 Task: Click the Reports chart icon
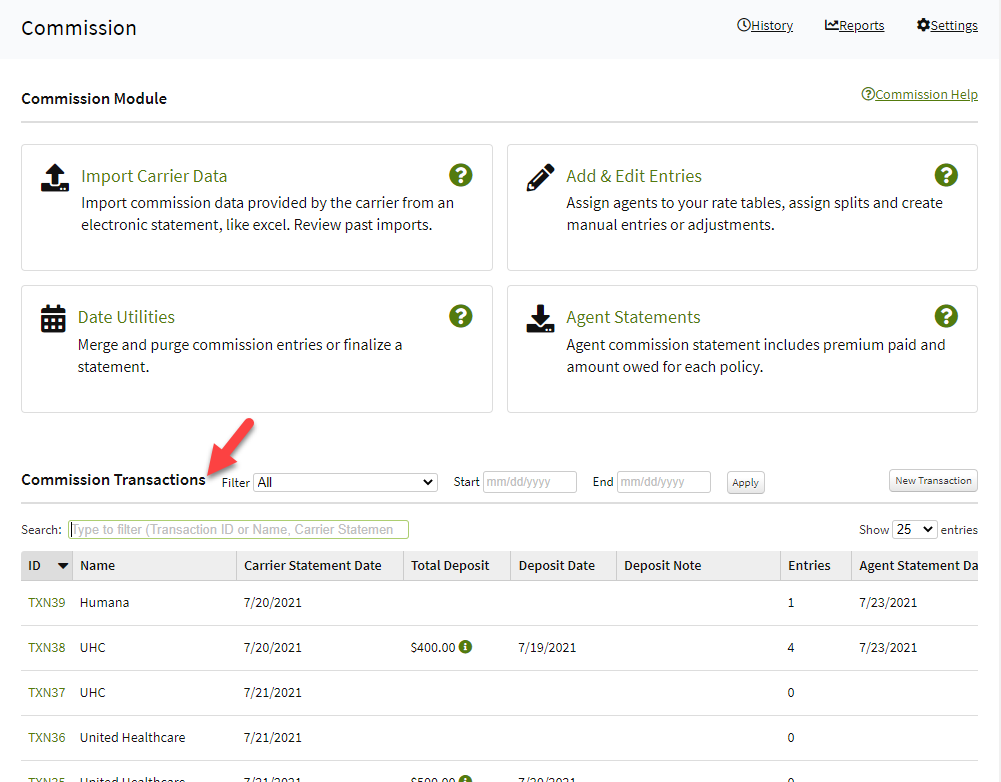[830, 24]
